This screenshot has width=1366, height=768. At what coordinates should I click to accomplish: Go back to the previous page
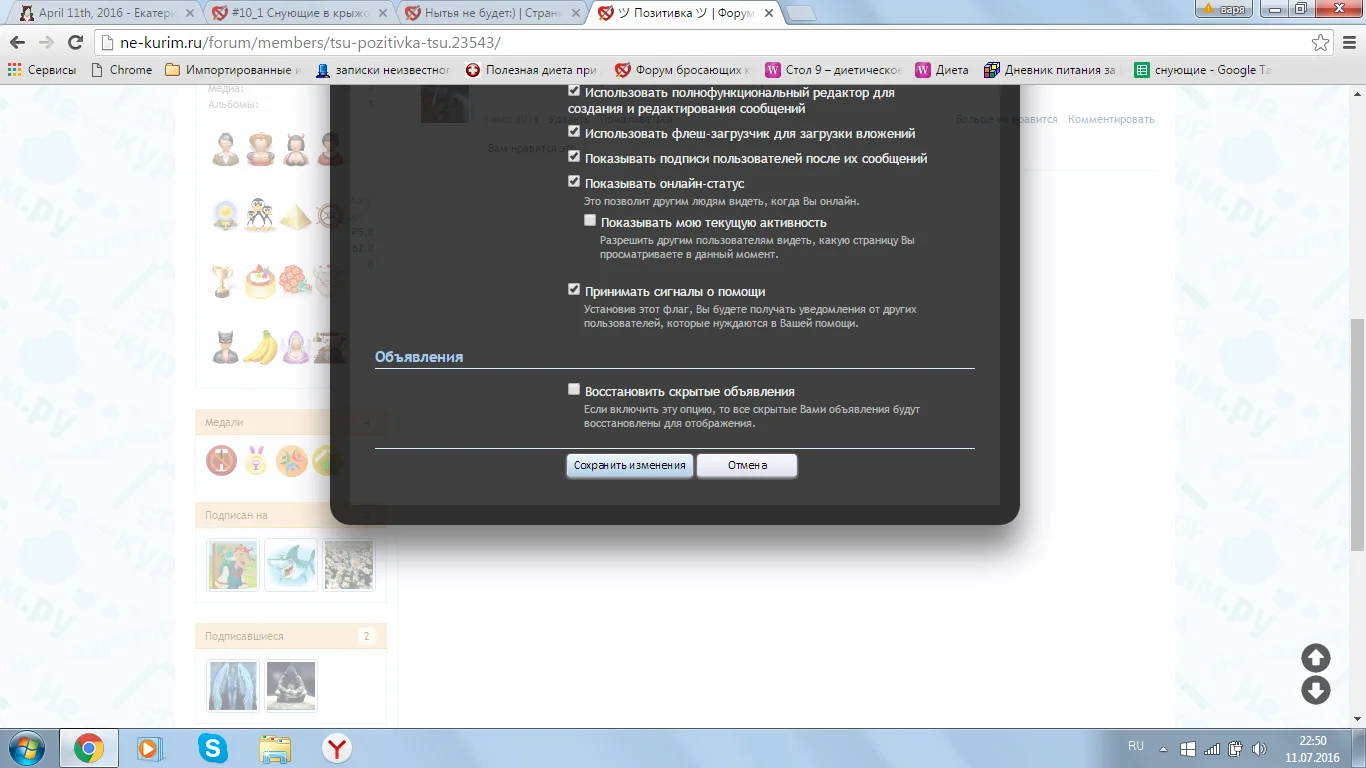(x=18, y=43)
